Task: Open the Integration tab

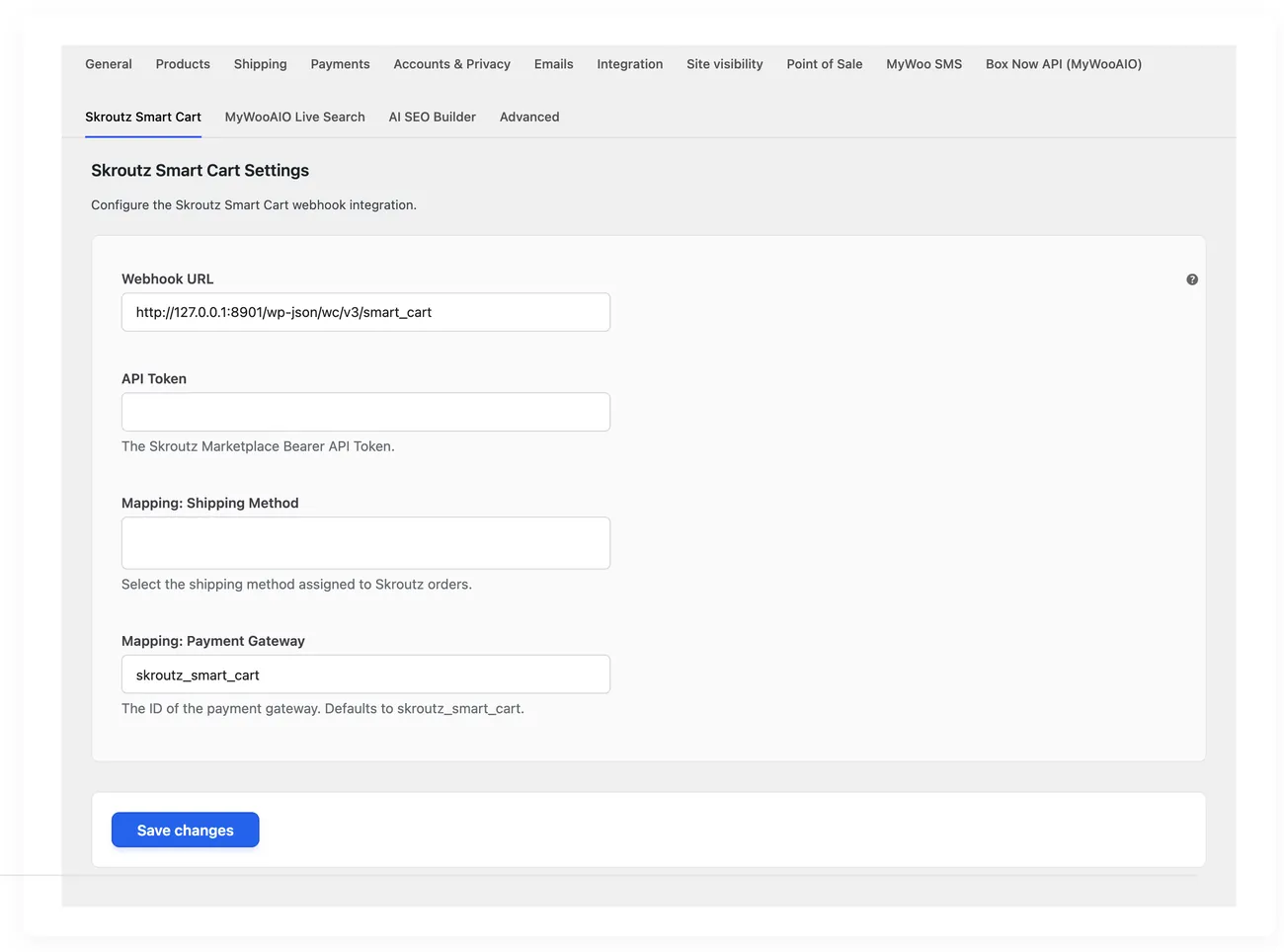Action: click(x=630, y=64)
